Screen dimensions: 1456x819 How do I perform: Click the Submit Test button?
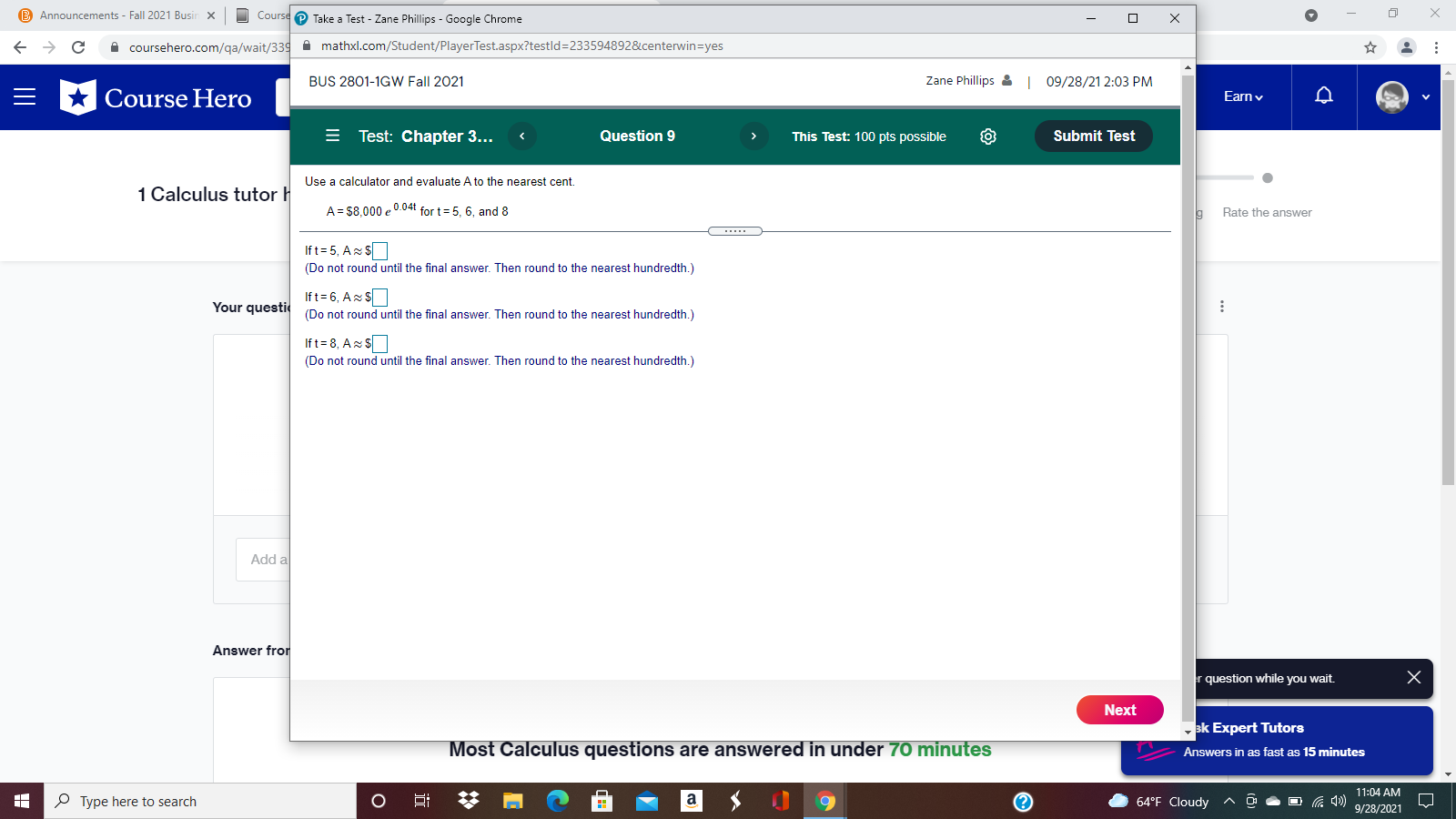(1093, 136)
